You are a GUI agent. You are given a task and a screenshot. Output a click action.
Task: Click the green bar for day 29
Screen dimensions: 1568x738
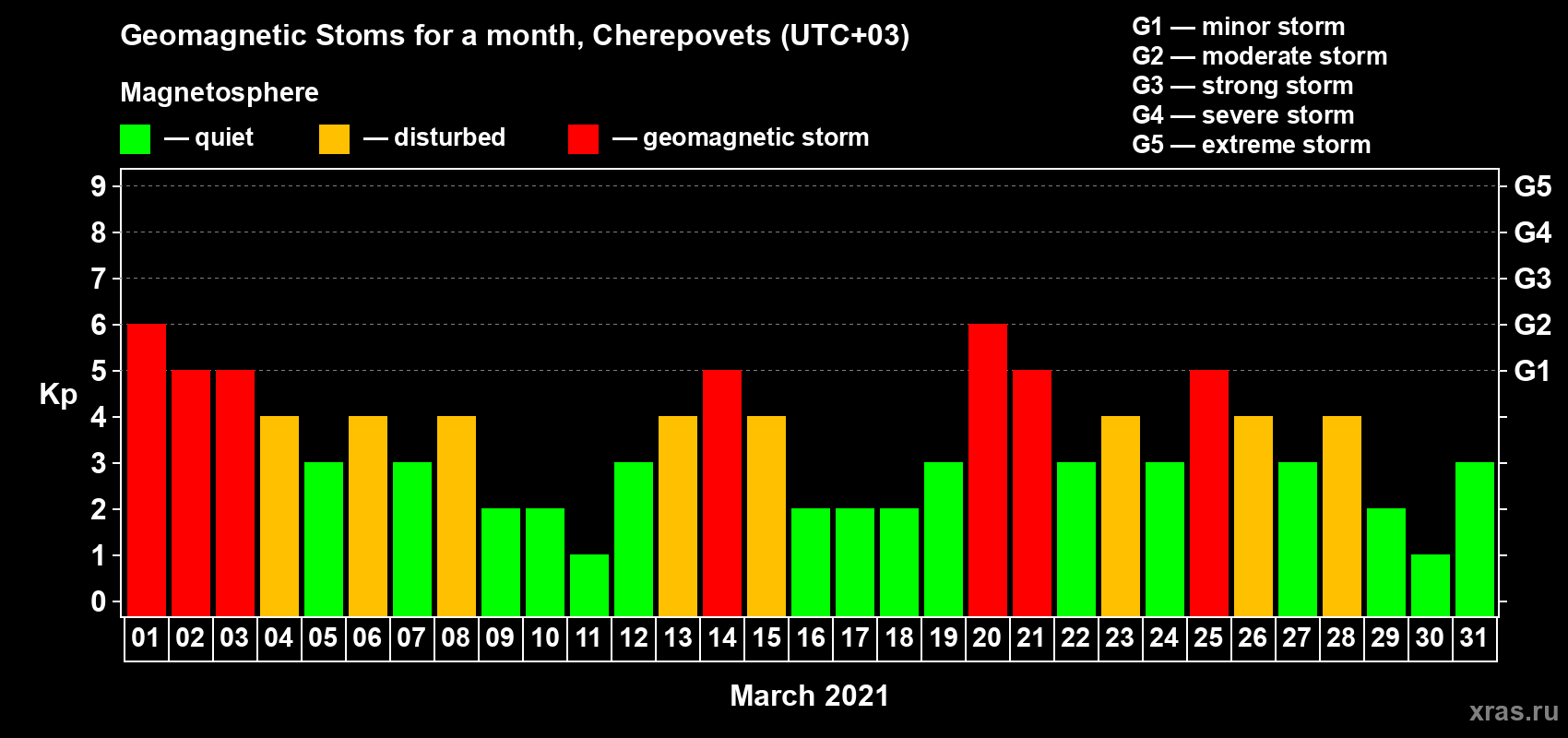[1386, 563]
